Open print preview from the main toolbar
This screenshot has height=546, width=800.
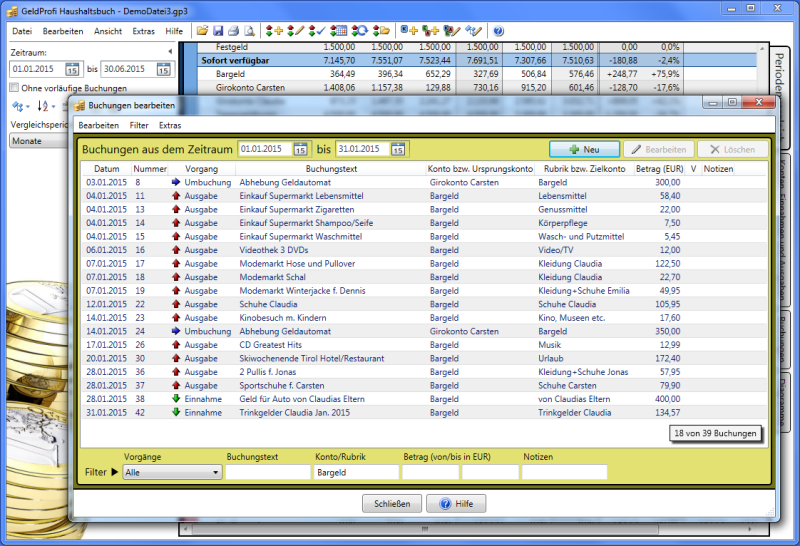click(249, 31)
